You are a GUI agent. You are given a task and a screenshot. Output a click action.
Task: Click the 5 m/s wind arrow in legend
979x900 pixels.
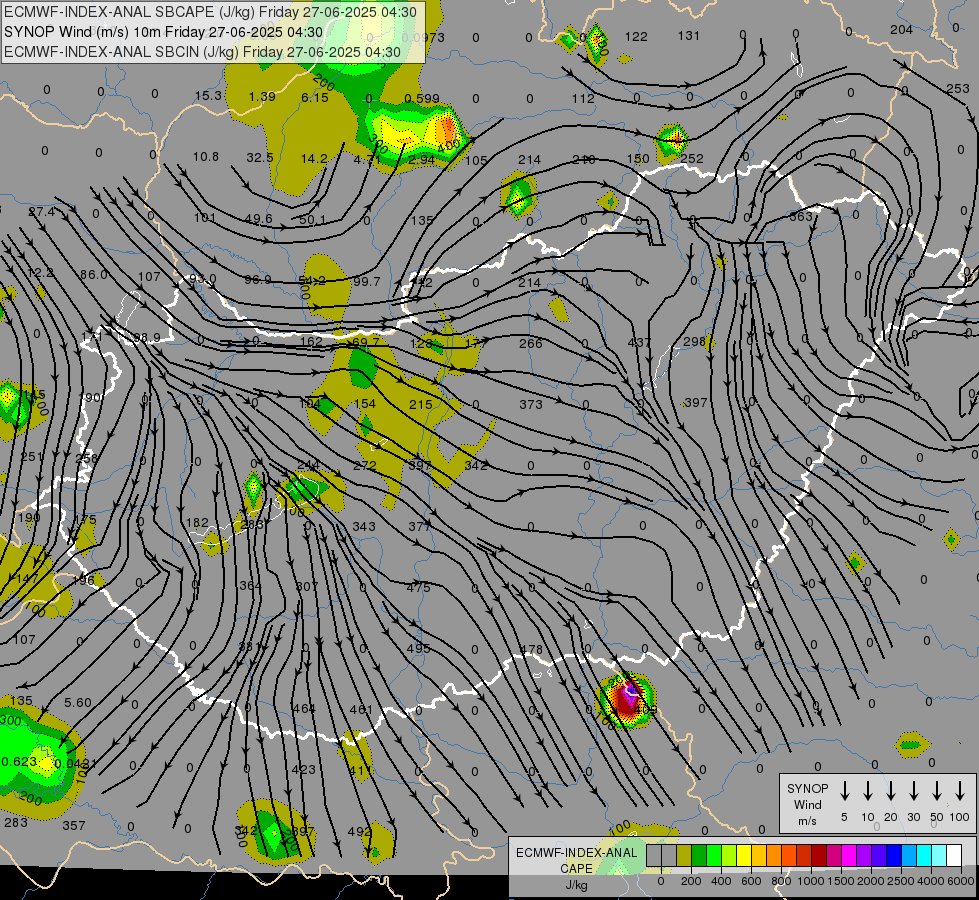tap(844, 791)
